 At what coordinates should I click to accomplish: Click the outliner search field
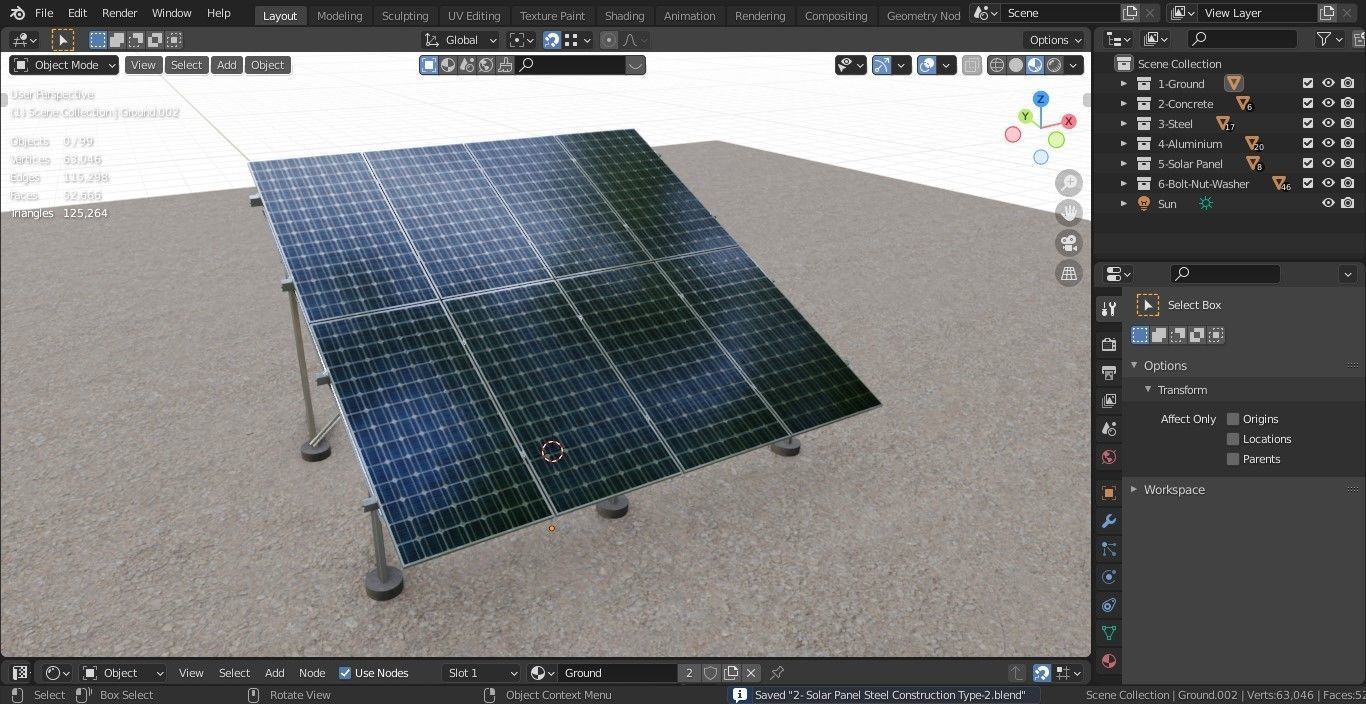point(1241,39)
